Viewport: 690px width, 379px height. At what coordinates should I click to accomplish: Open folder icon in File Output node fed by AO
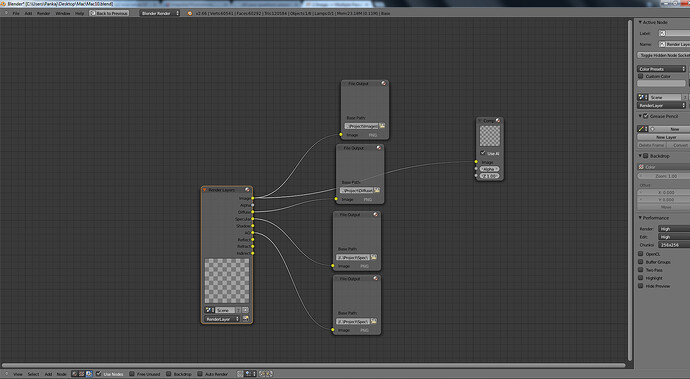click(x=374, y=321)
